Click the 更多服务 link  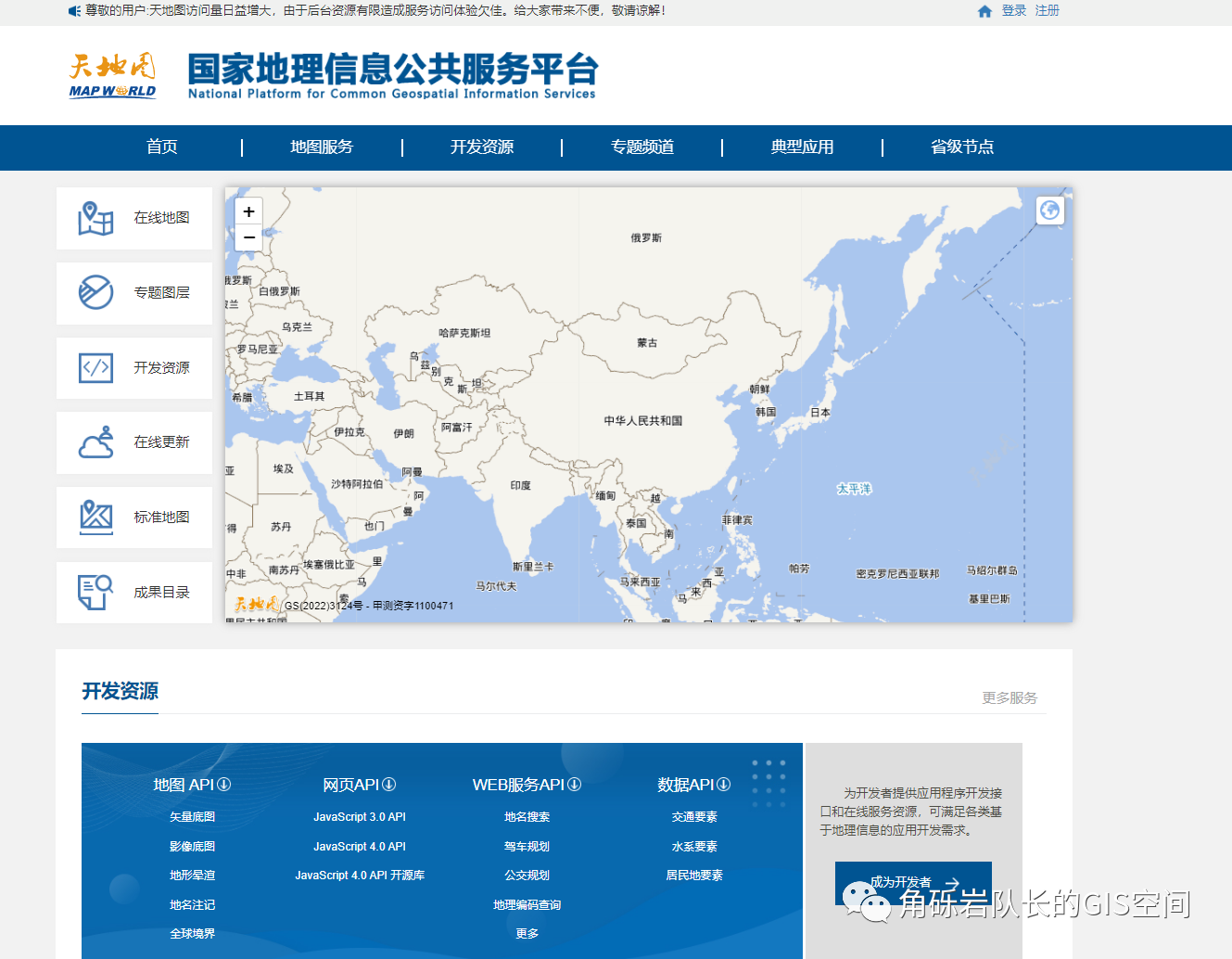coord(1010,697)
